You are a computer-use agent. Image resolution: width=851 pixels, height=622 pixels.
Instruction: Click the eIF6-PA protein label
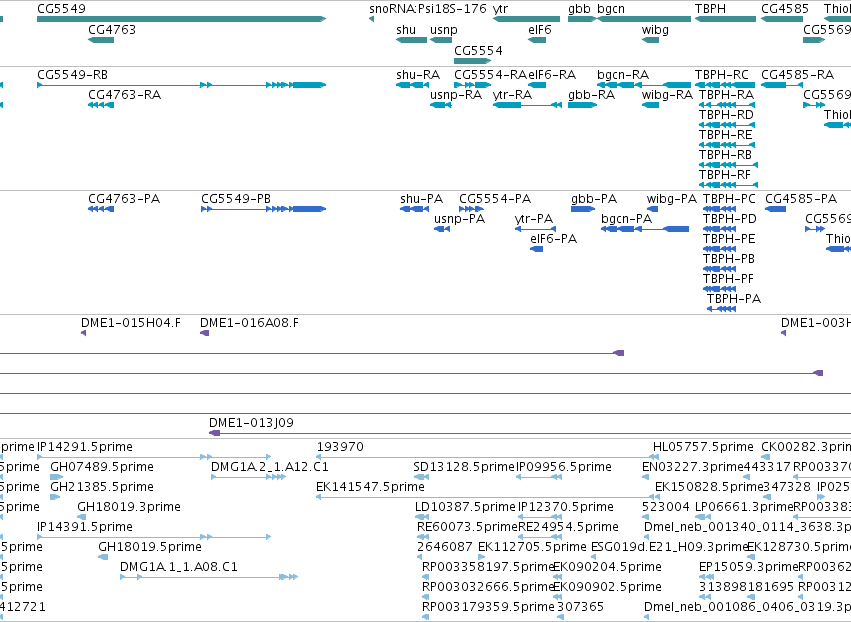pos(553,239)
